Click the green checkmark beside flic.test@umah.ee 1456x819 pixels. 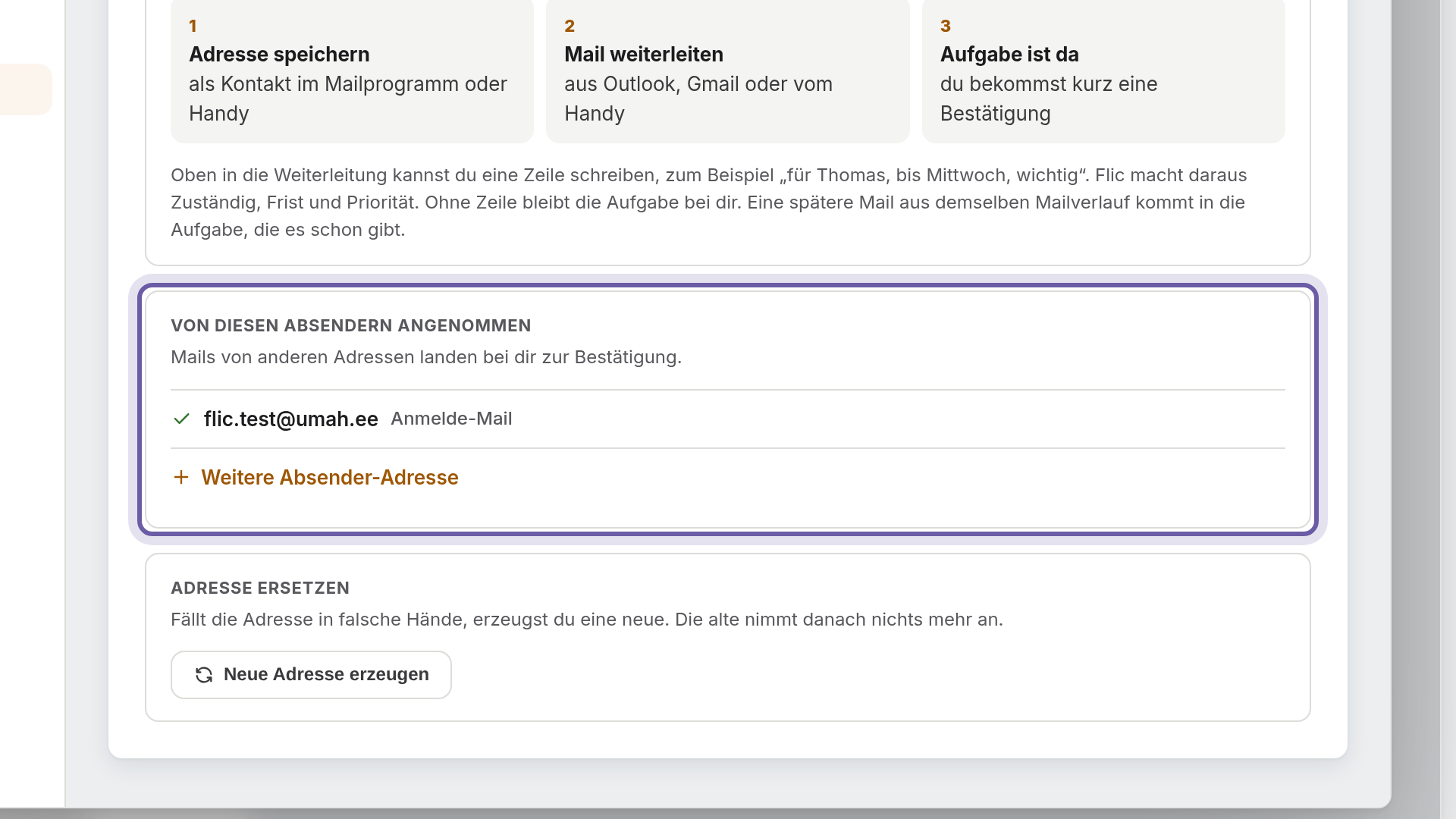181,419
